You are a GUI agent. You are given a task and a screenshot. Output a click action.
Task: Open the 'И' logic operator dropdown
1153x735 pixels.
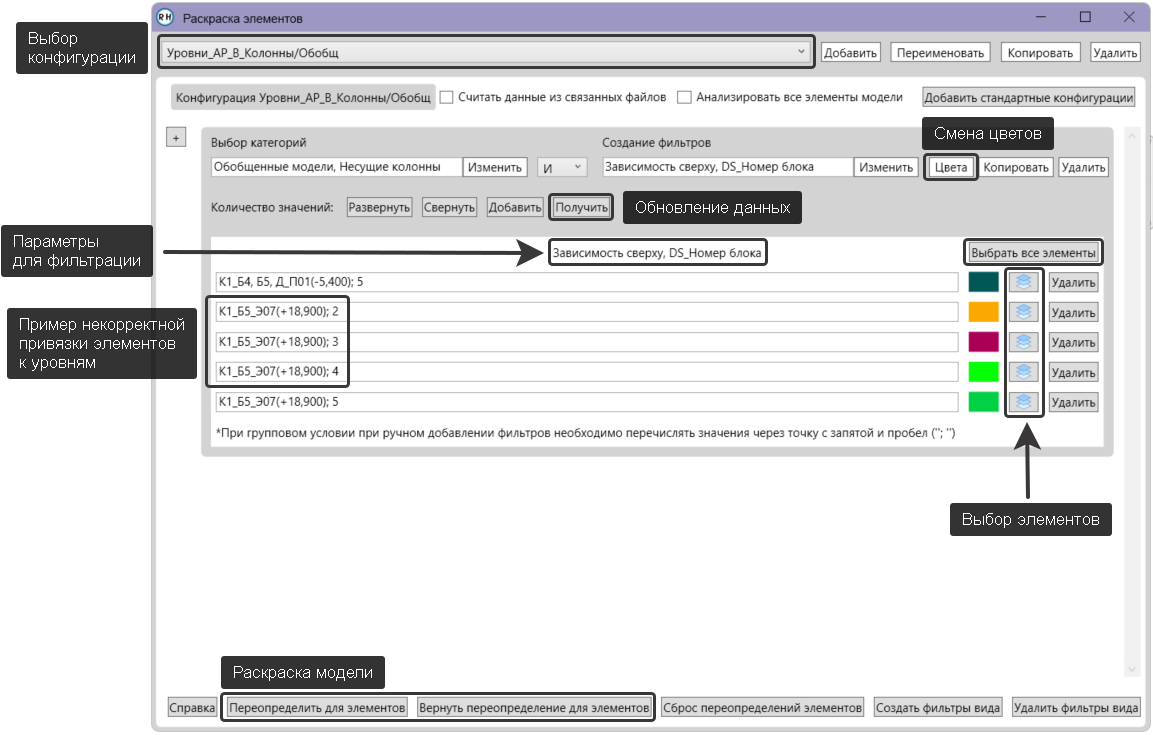(x=562, y=168)
